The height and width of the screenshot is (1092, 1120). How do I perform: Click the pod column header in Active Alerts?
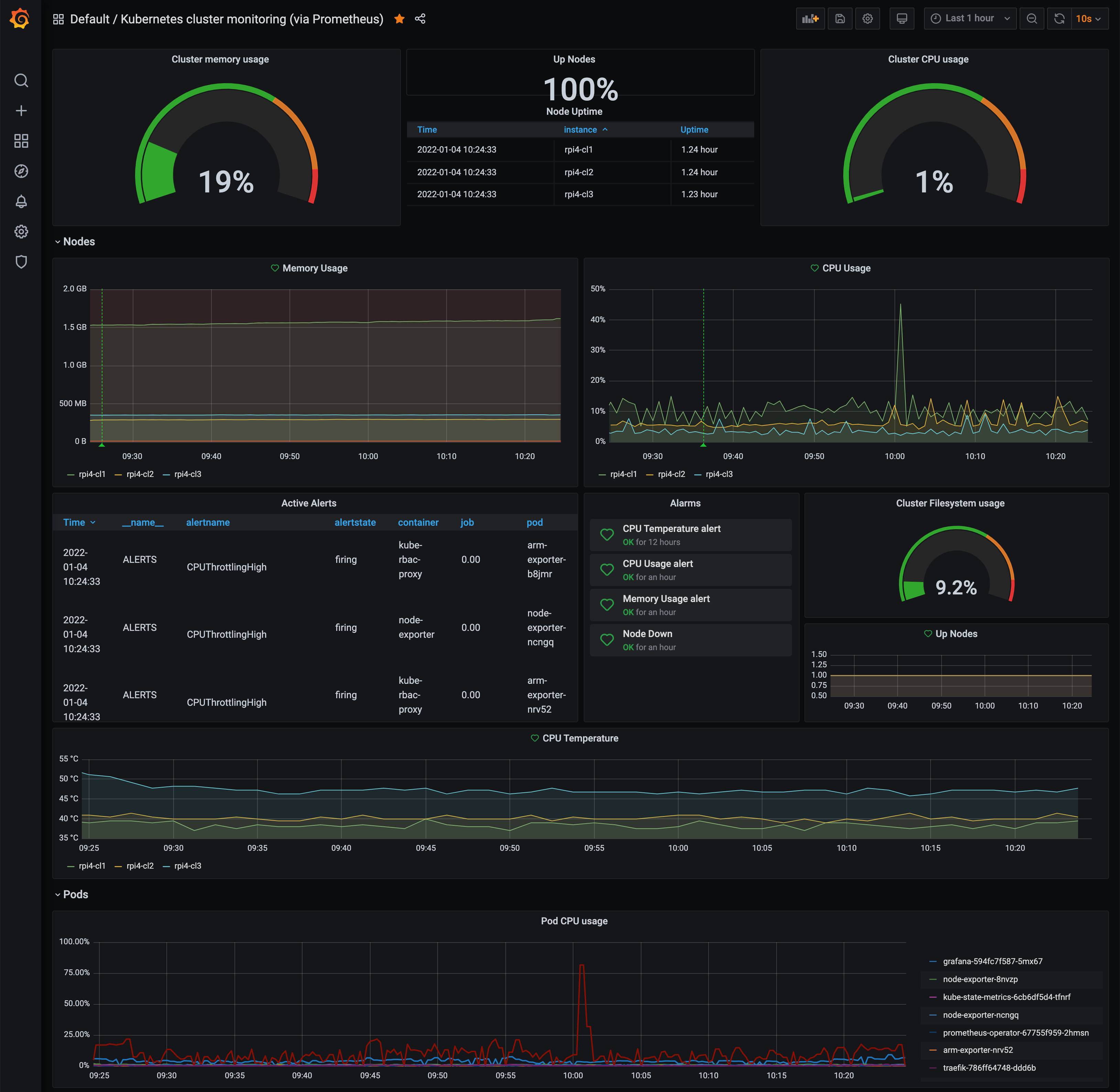click(535, 523)
